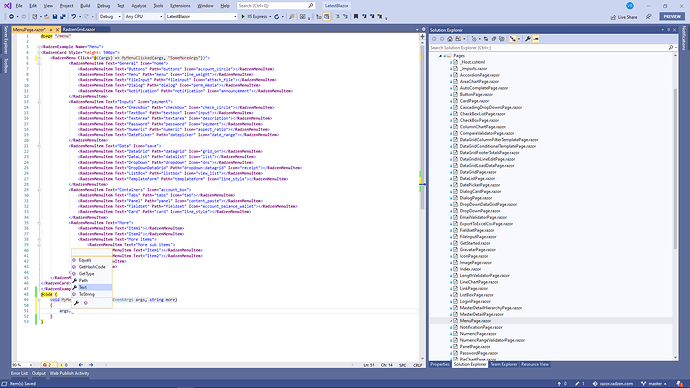690x388 pixels.
Task: Click the Solution Explorer Home icon
Action: [x=450, y=39]
